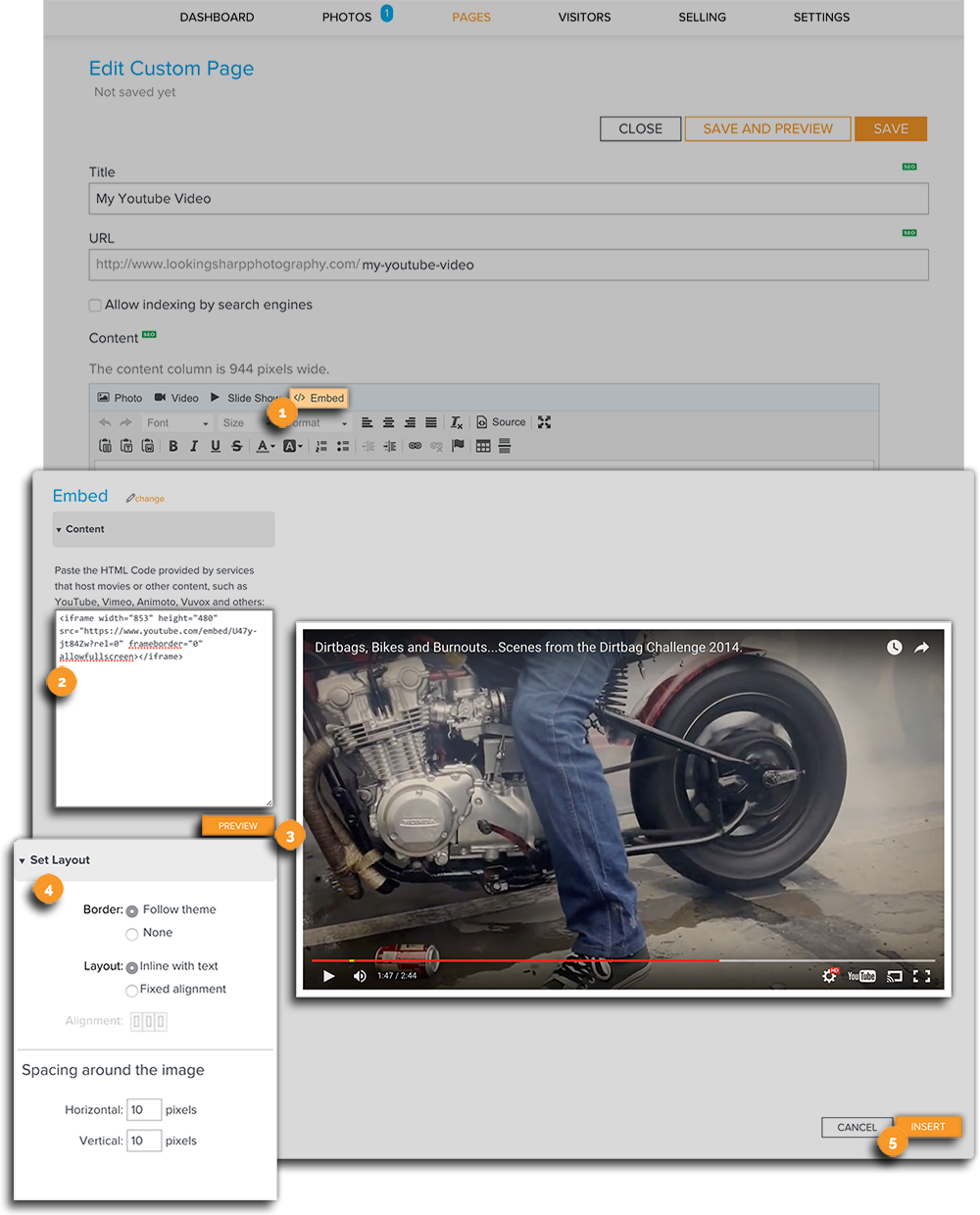Screen dimensions: 980x1215
Task: Toggle underline formatting
Action: (x=216, y=446)
